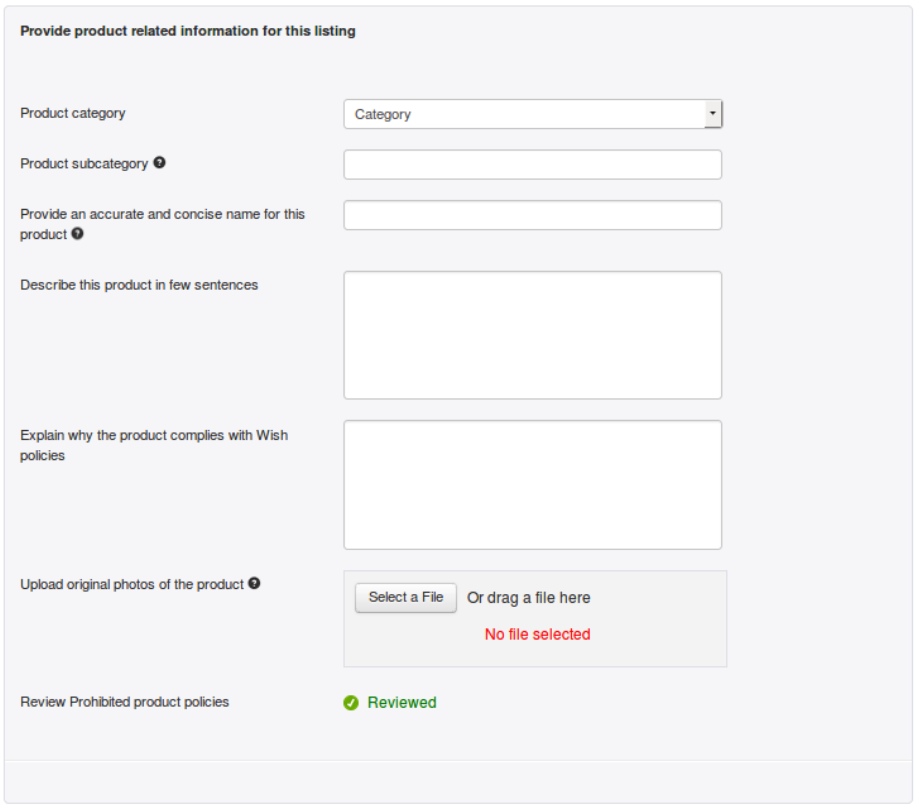
Task: Click the Product category label
Action: [x=71, y=113]
